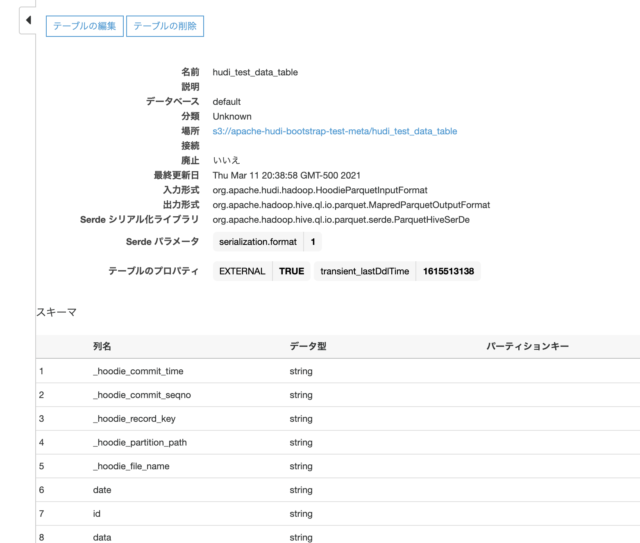Click the EXTERNAL table property key
Image resolution: width=640 pixels, height=543 pixels.
(x=242, y=271)
